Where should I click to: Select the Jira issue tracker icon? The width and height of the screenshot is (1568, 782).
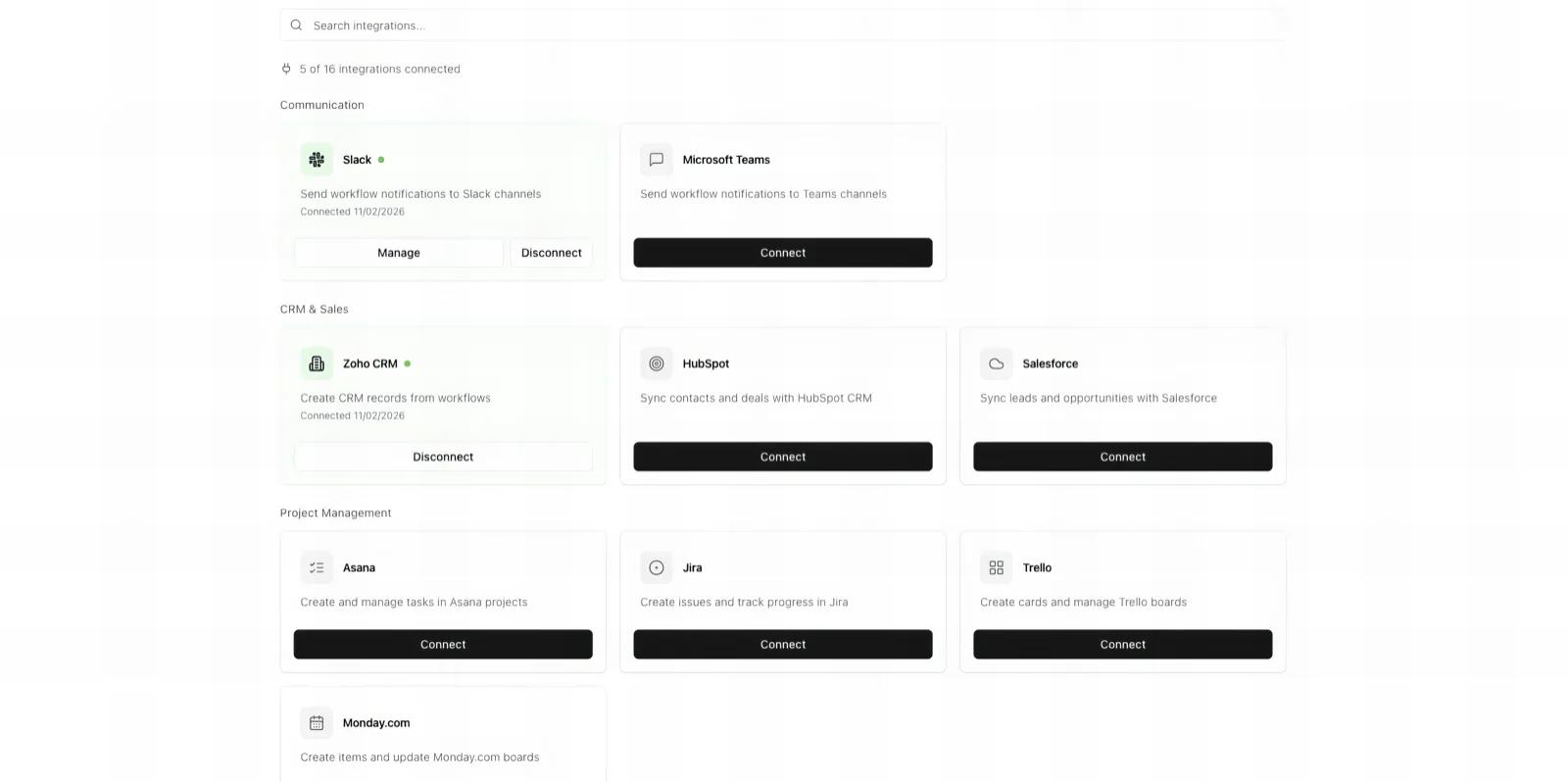tap(657, 566)
